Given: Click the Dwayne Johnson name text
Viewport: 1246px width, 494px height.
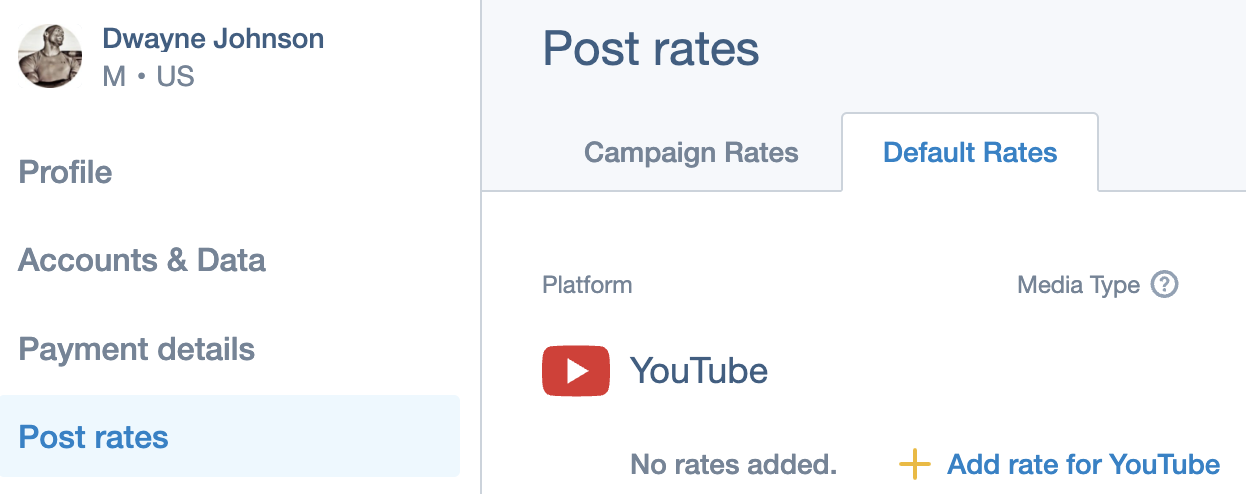Looking at the screenshot, I should pyautogui.click(x=213, y=40).
